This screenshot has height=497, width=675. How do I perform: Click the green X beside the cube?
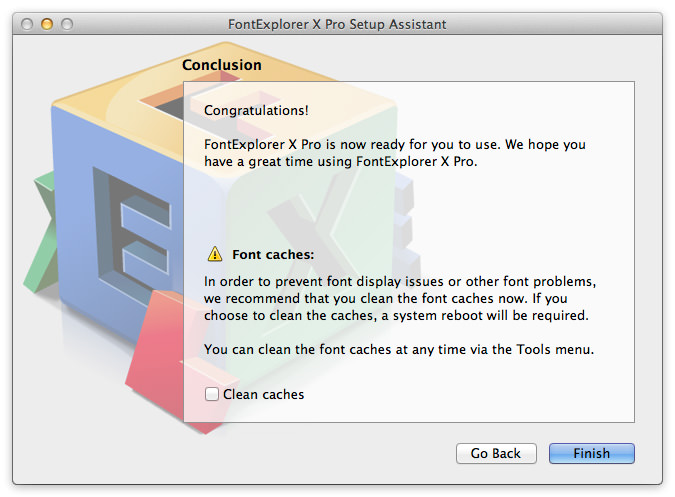[41, 232]
